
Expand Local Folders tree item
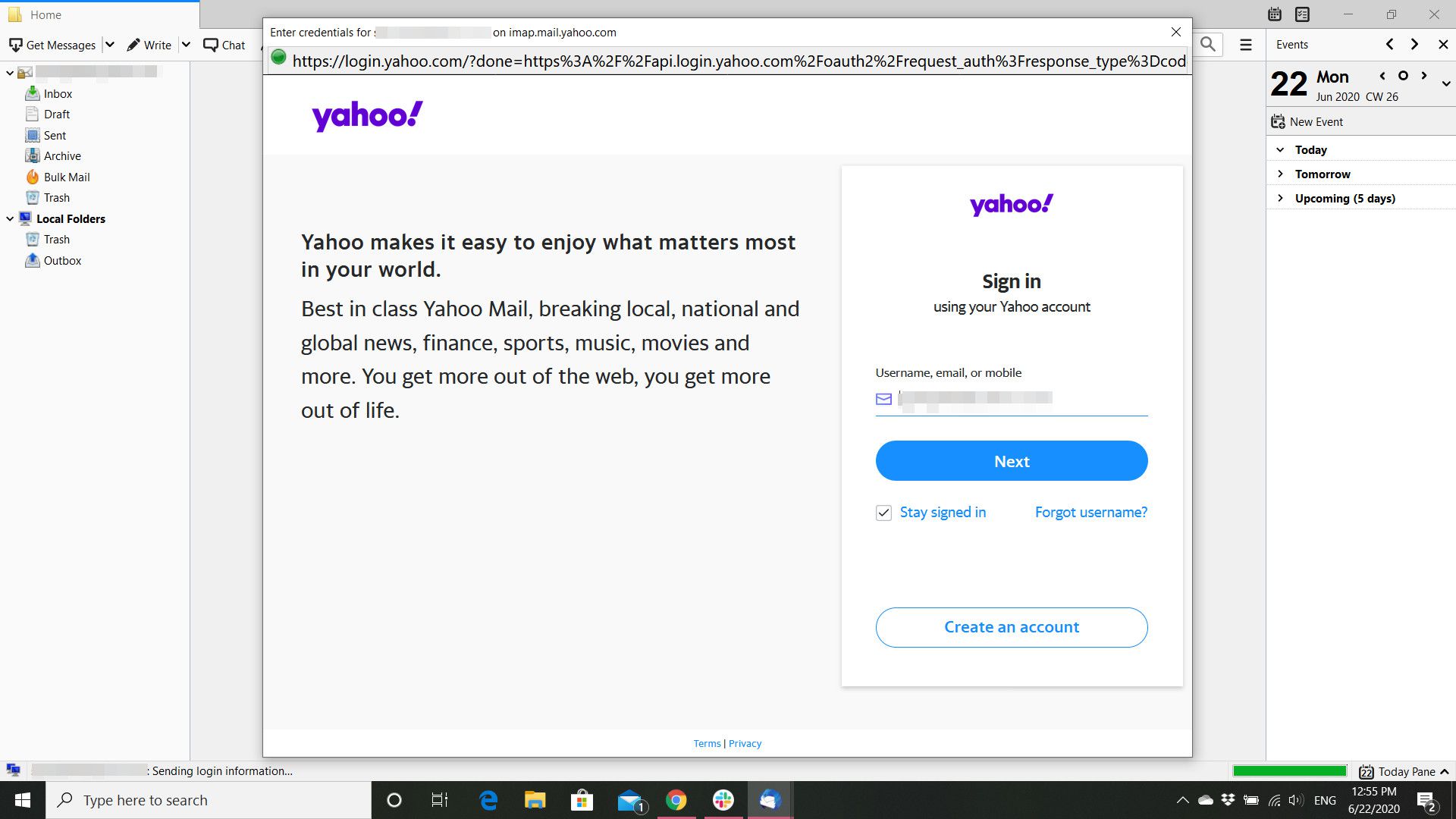point(10,218)
